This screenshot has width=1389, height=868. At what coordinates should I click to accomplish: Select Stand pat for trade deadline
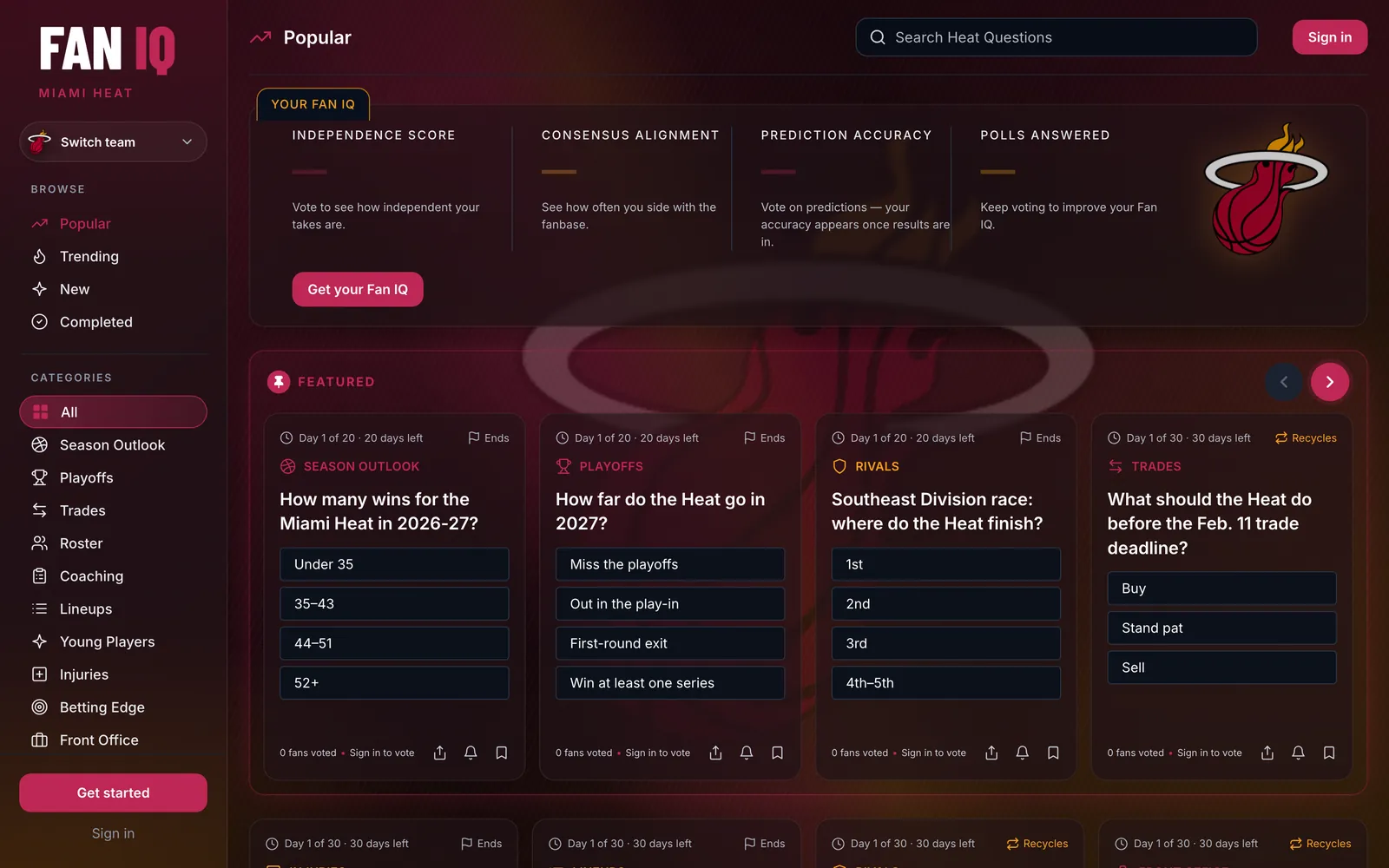(x=1221, y=628)
